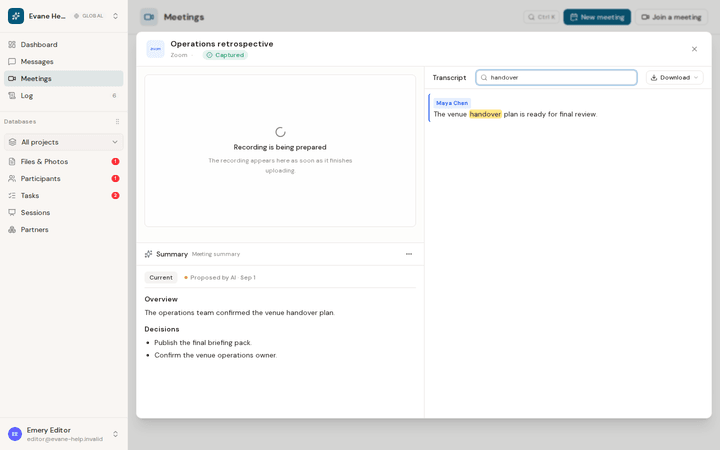Click the New meeting button
Screen dimensions: 720x450
point(597,17)
